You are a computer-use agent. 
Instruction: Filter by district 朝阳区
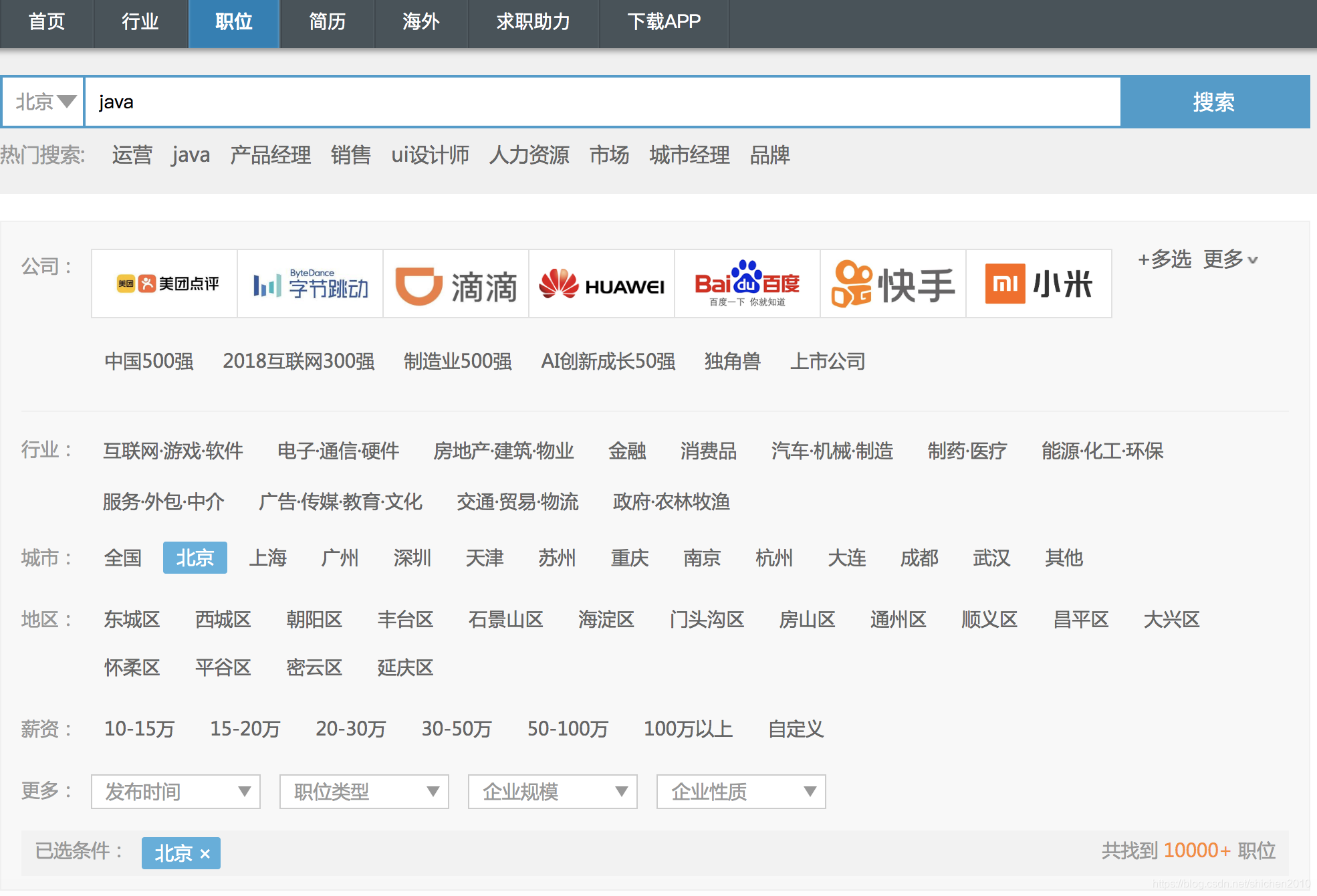coord(314,619)
